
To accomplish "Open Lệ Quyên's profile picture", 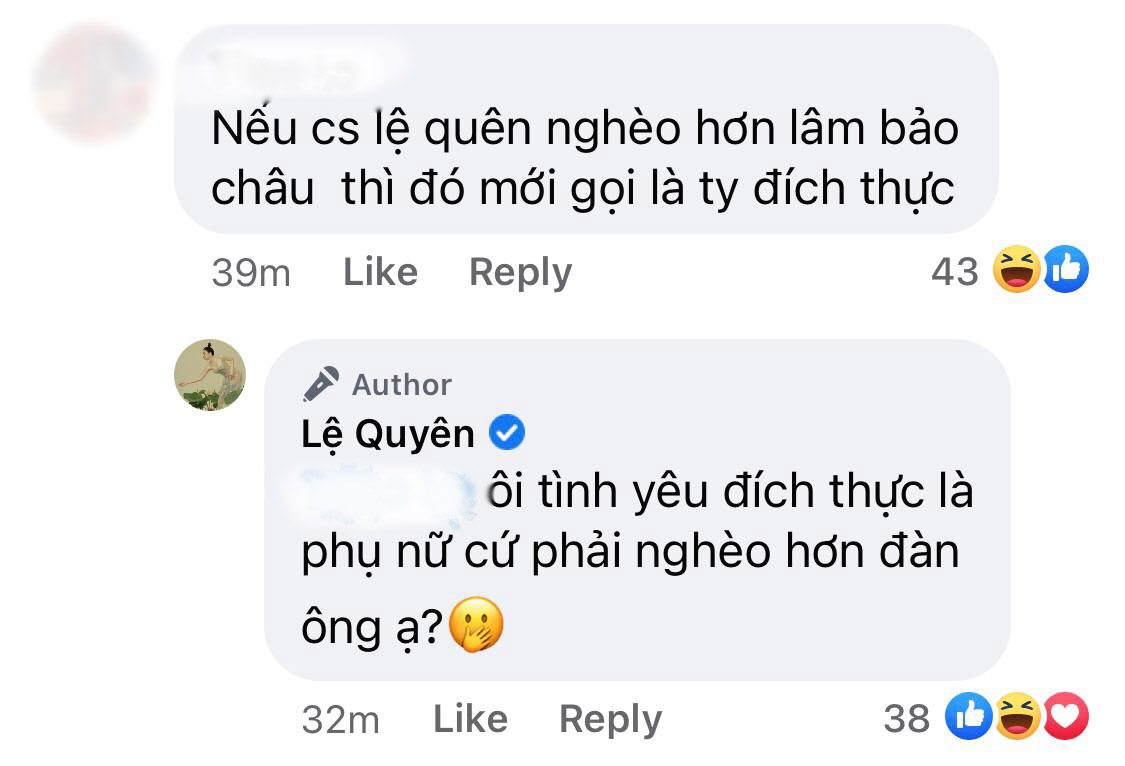I will (x=210, y=375).
